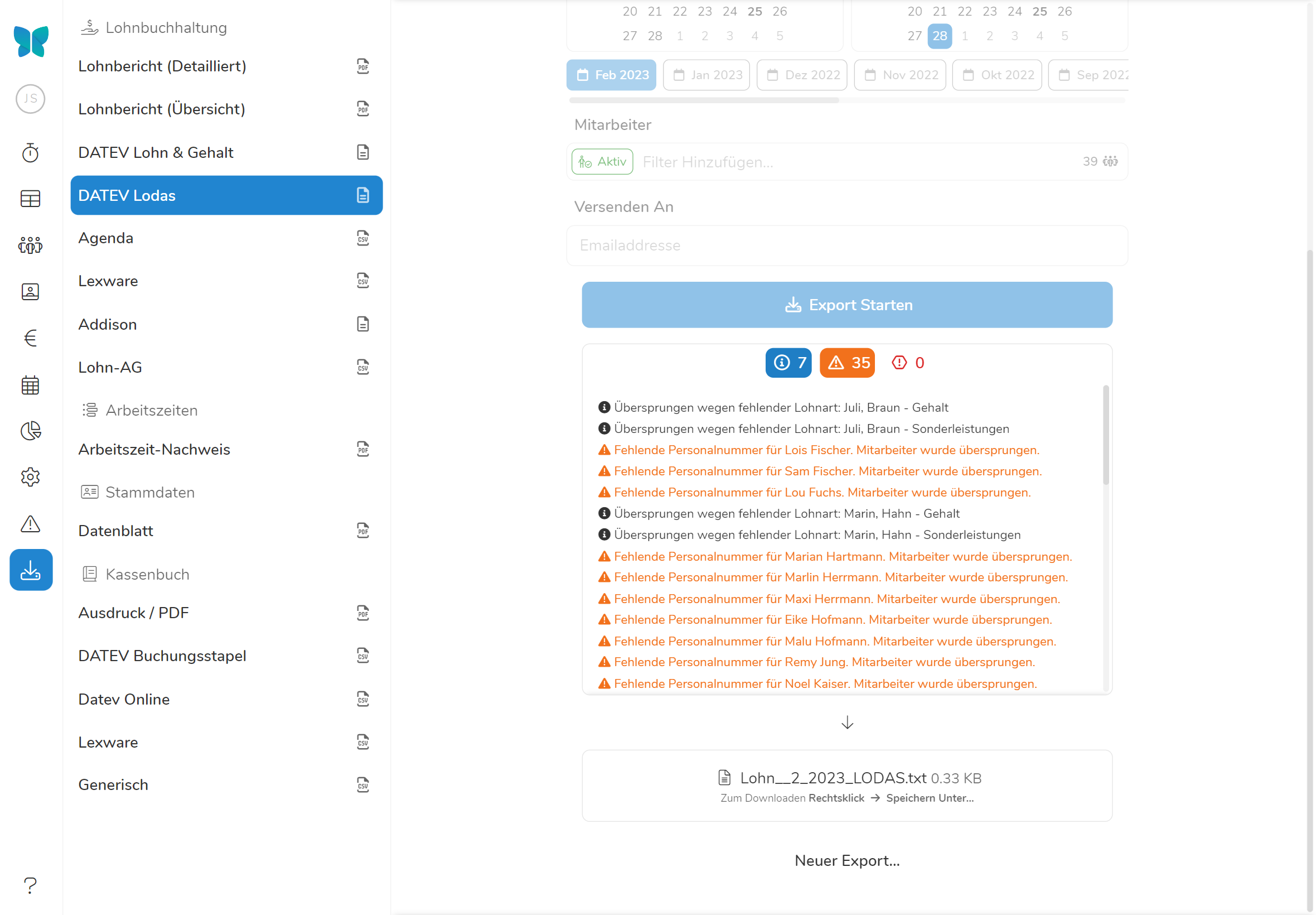Open the pie chart reports icon
This screenshot has height=915, width=1316.
(x=30, y=431)
